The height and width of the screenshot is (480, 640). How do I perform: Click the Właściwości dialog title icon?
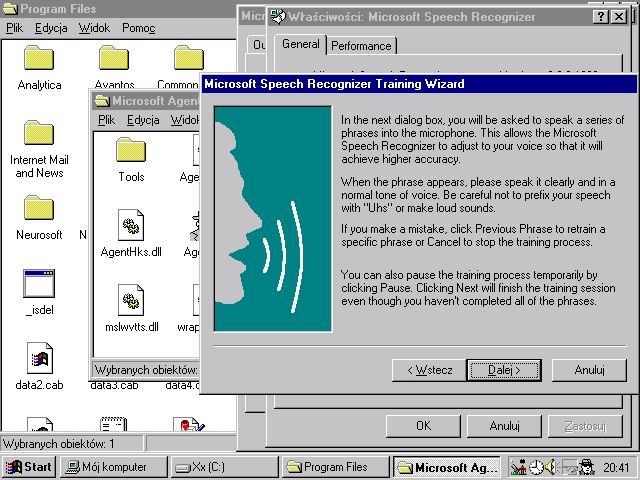tap(278, 16)
